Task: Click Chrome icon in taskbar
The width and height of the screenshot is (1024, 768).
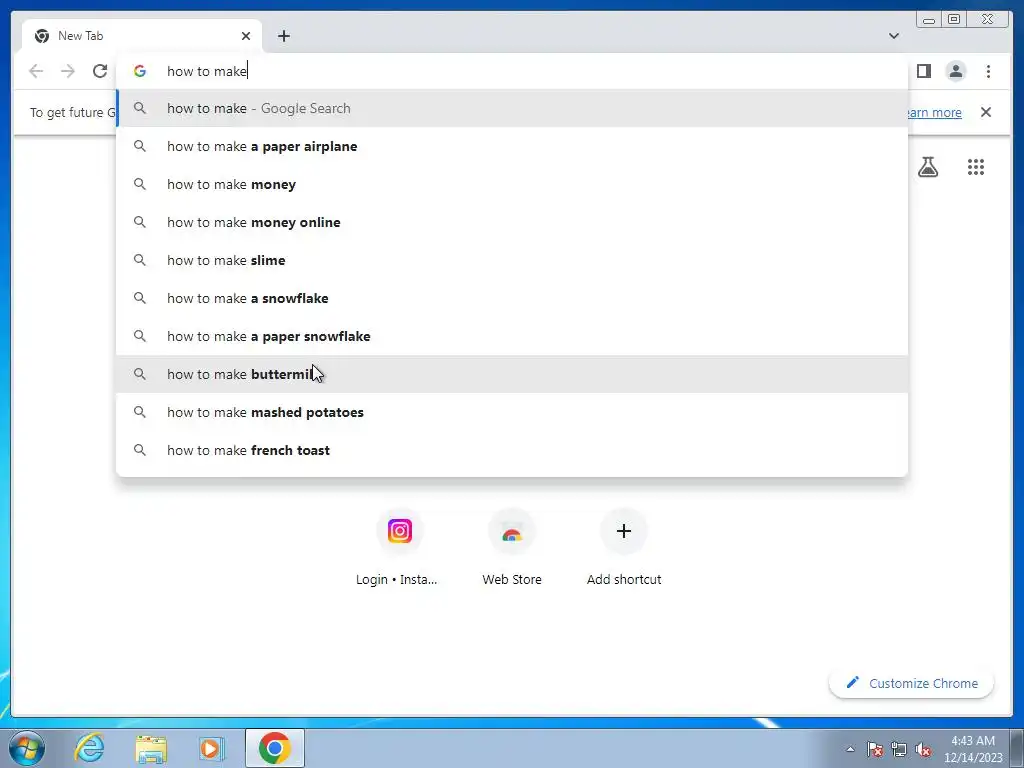Action: 274,748
